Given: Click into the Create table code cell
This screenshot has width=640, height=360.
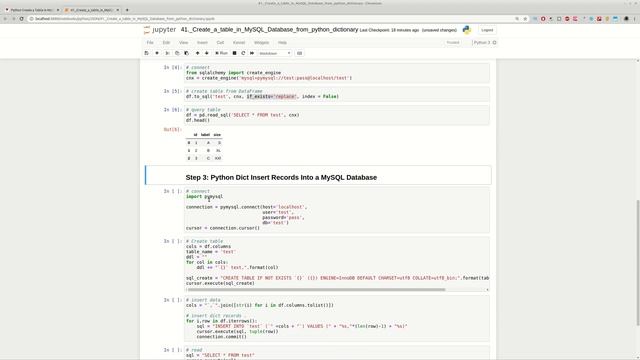Looking at the screenshot, I should click(337, 264).
